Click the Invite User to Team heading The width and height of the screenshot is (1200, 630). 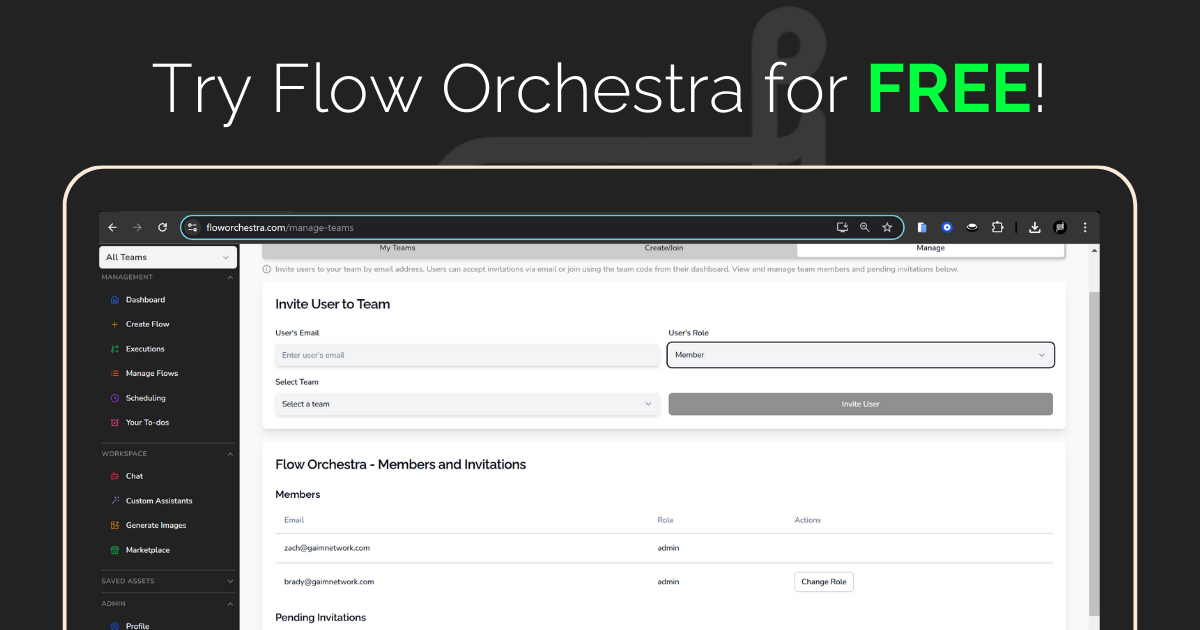(333, 304)
